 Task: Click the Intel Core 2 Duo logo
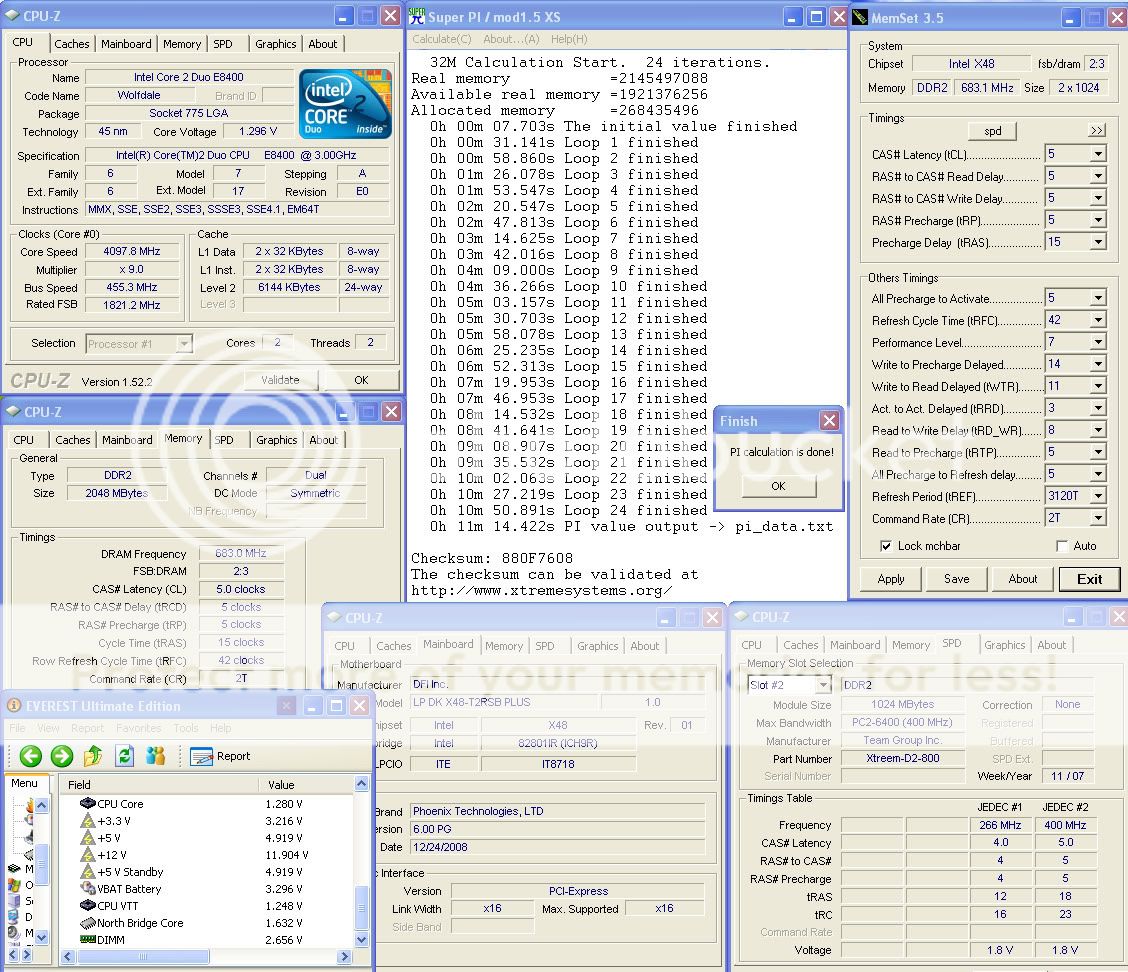(x=345, y=104)
